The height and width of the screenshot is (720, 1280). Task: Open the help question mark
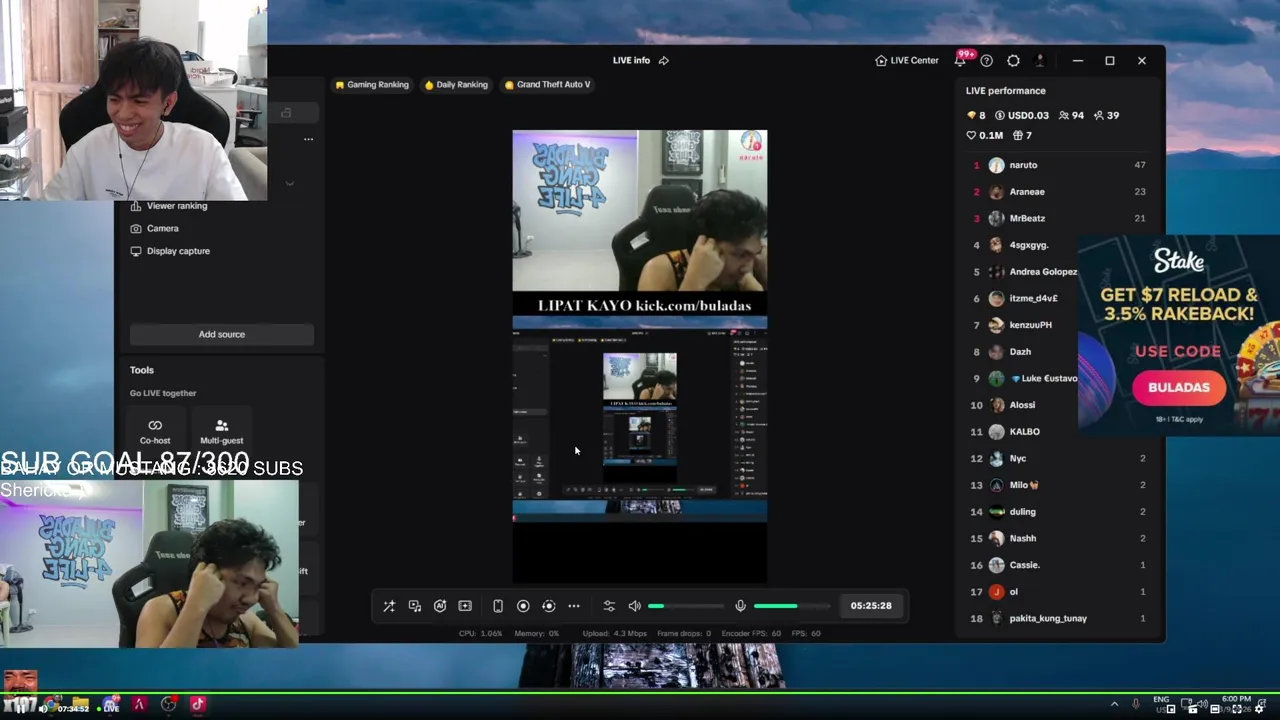986,61
